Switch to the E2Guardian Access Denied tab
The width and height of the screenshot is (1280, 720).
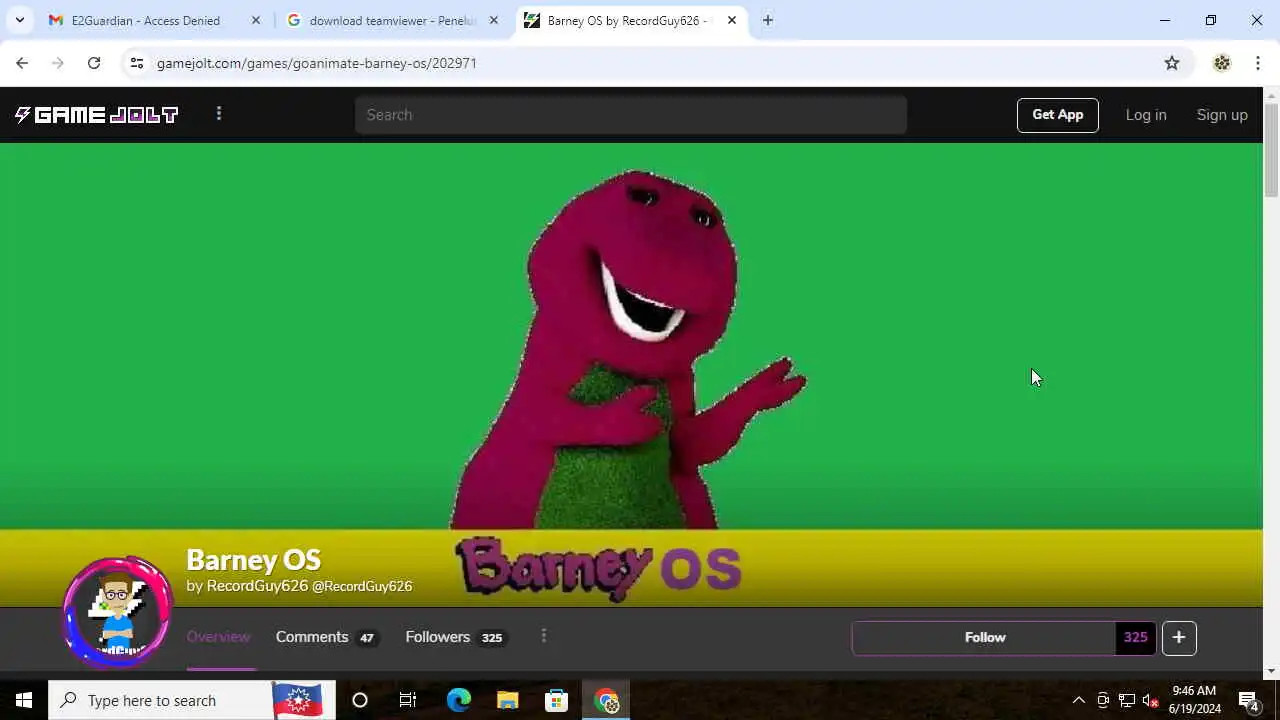coord(146,20)
